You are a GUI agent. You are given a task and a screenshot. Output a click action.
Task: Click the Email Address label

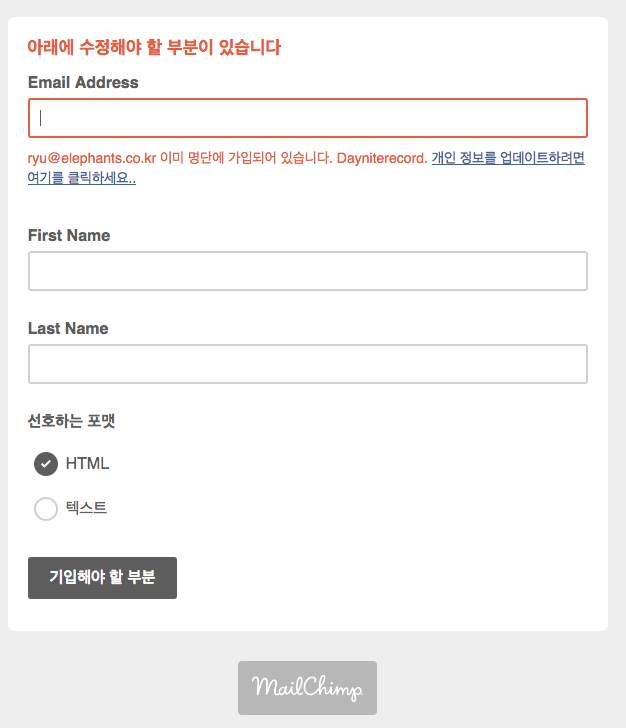(x=83, y=82)
